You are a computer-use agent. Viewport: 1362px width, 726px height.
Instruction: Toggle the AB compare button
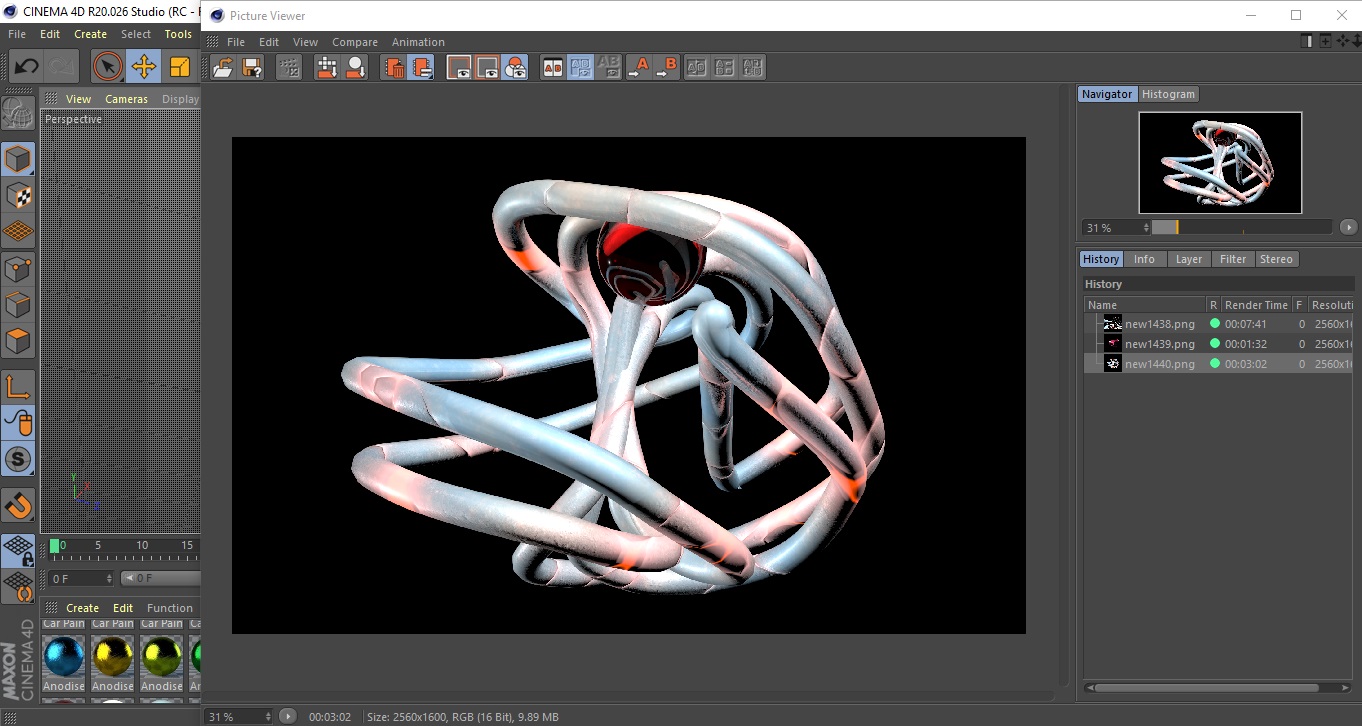pyautogui.click(x=552, y=68)
